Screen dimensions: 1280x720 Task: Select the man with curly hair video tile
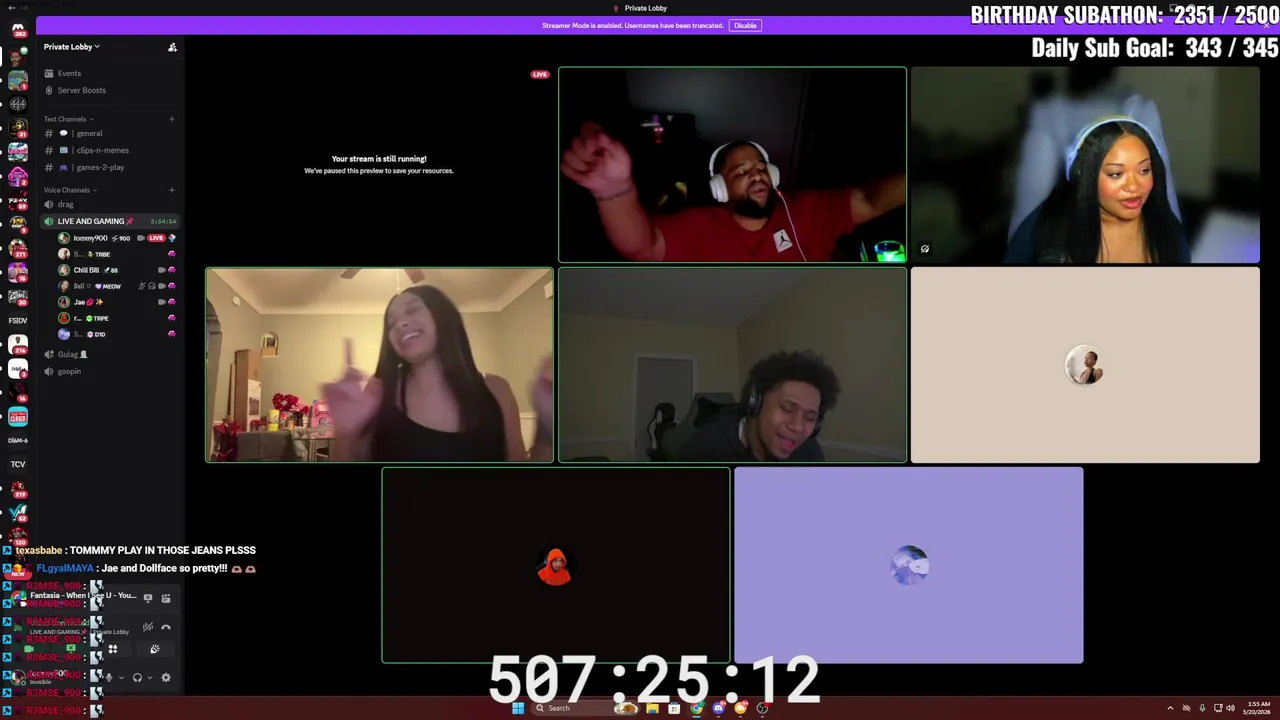[x=732, y=365]
